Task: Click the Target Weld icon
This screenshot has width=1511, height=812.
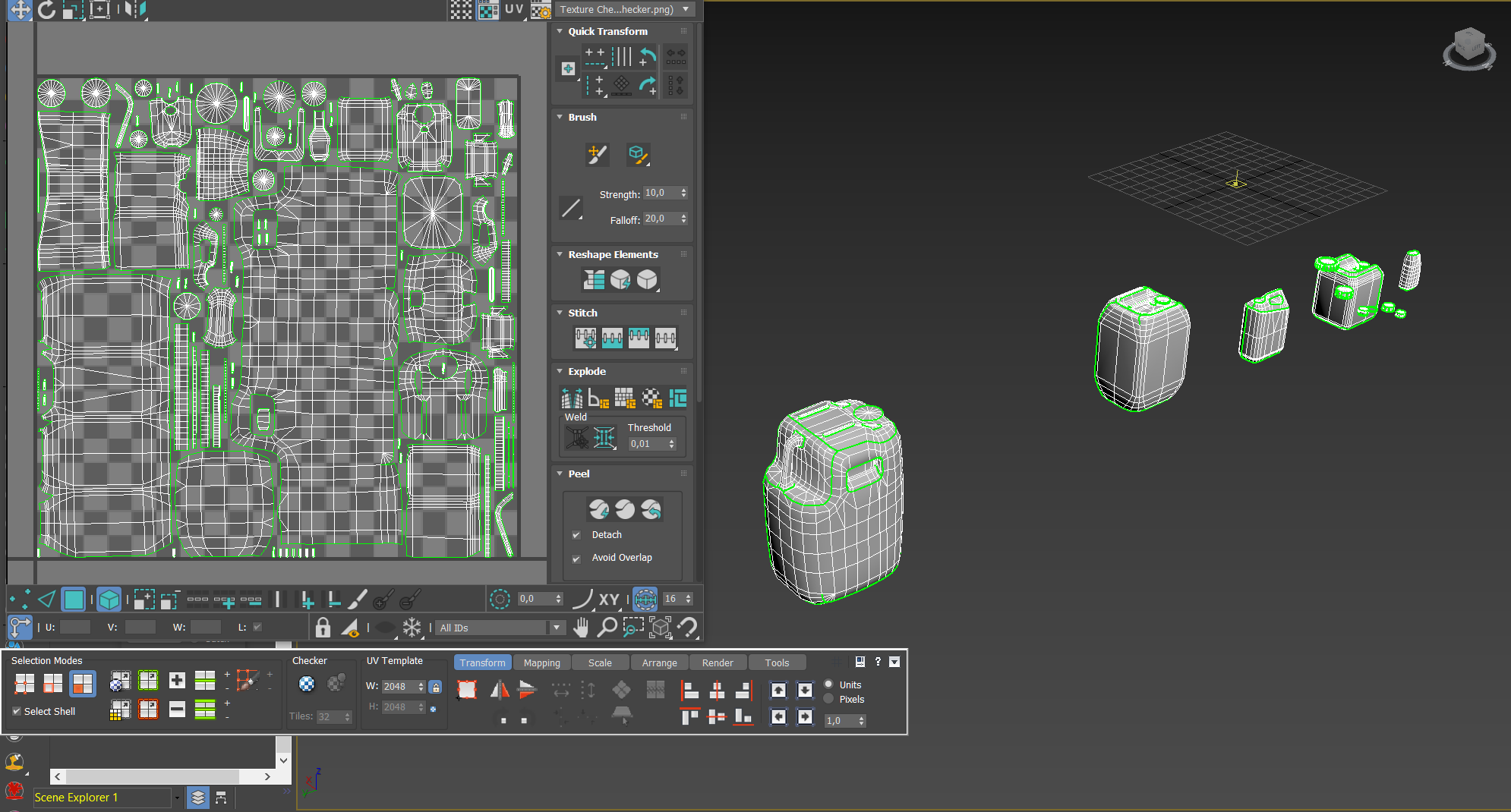Action: (577, 438)
